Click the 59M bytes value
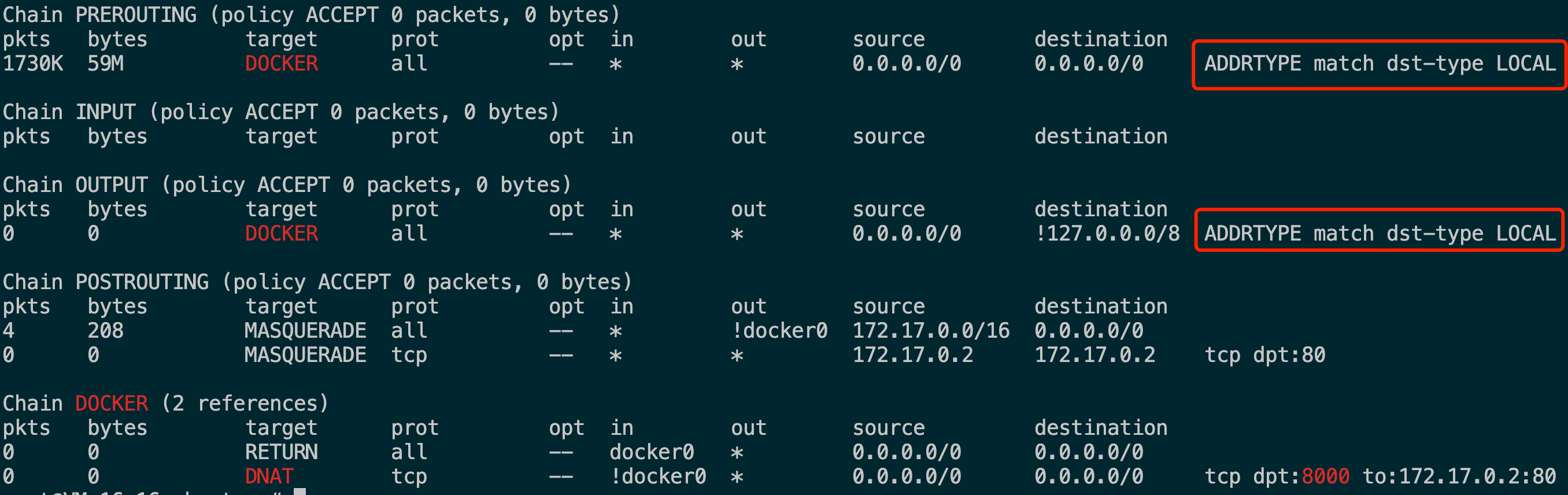The image size is (1568, 495). tap(105, 64)
